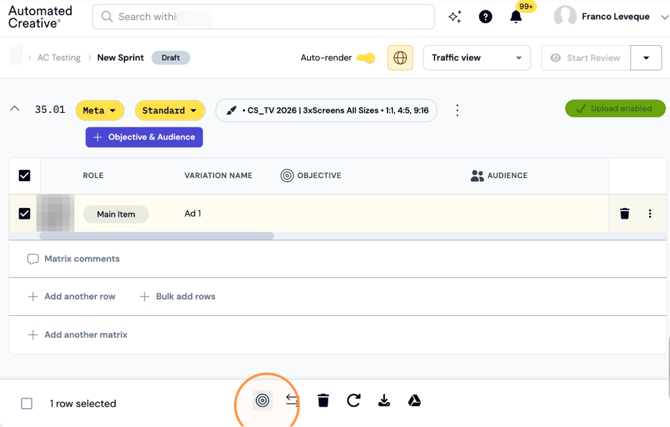
Task: Check the bottom bar selection checkbox
Action: [x=26, y=403]
